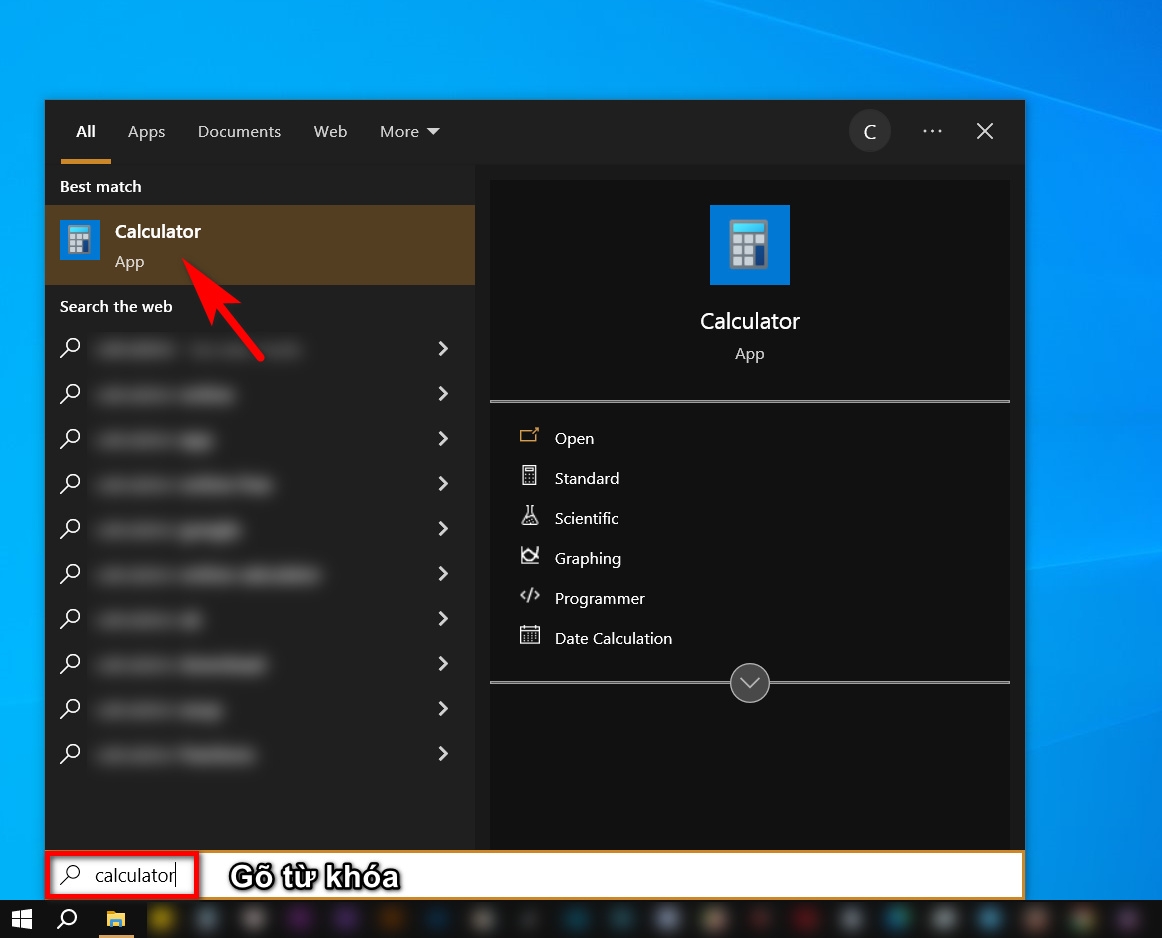Expand the More filter dropdown
The height and width of the screenshot is (938, 1162).
tap(409, 132)
